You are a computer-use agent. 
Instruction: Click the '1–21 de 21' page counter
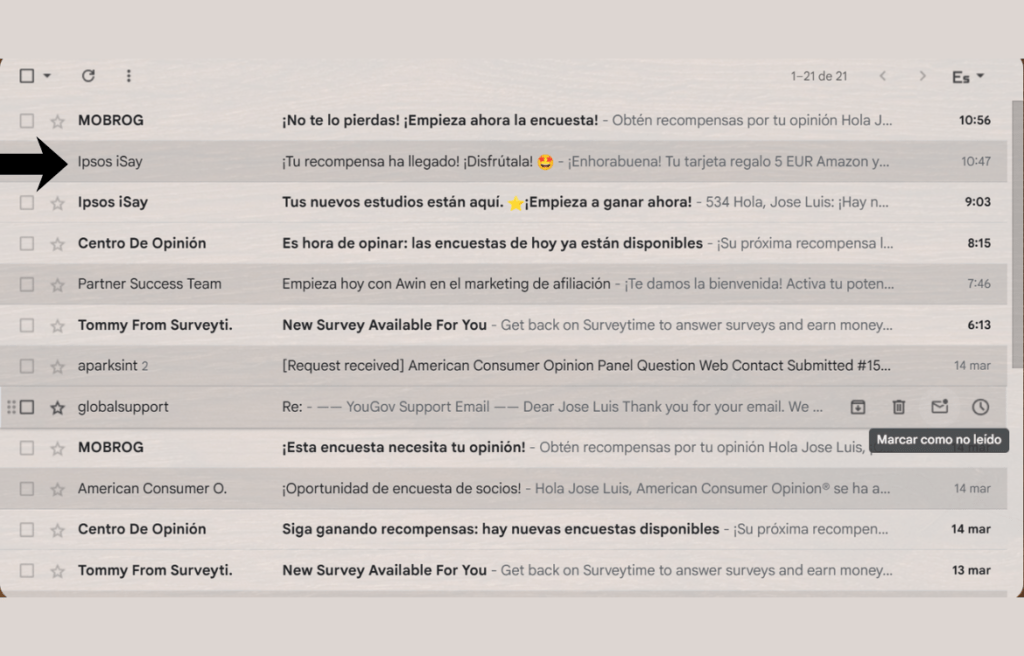click(819, 76)
